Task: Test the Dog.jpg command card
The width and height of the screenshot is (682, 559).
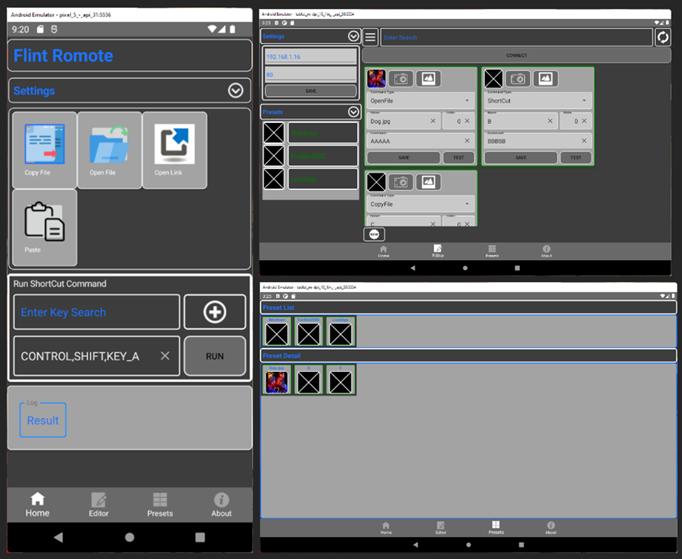Action: (458, 157)
